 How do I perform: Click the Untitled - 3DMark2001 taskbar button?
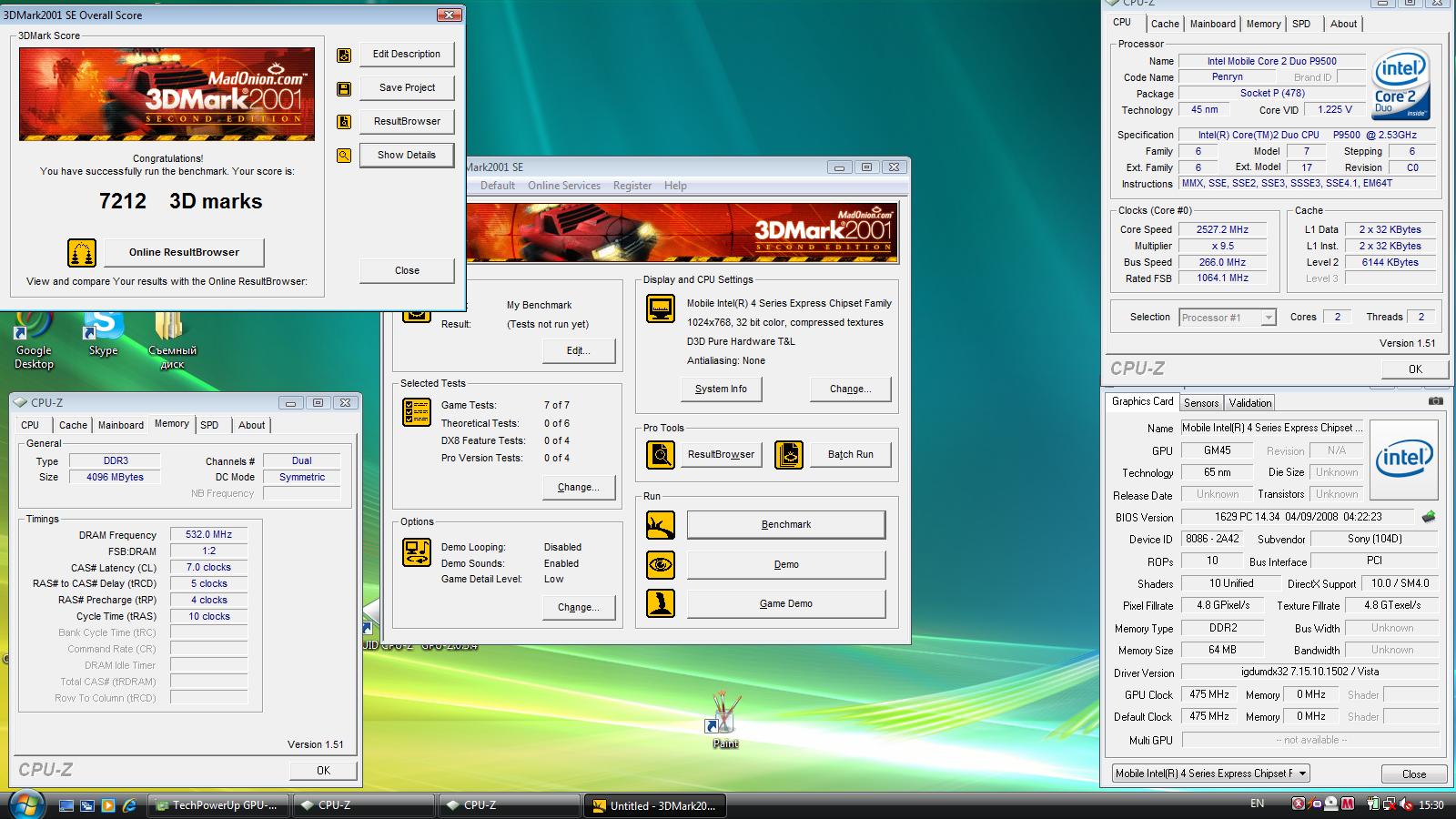click(655, 805)
